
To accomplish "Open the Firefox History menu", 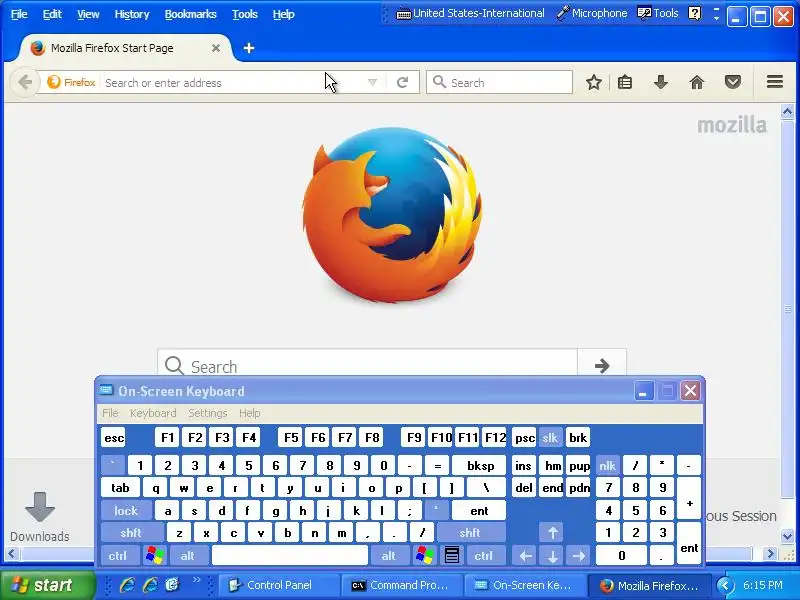I will (132, 14).
